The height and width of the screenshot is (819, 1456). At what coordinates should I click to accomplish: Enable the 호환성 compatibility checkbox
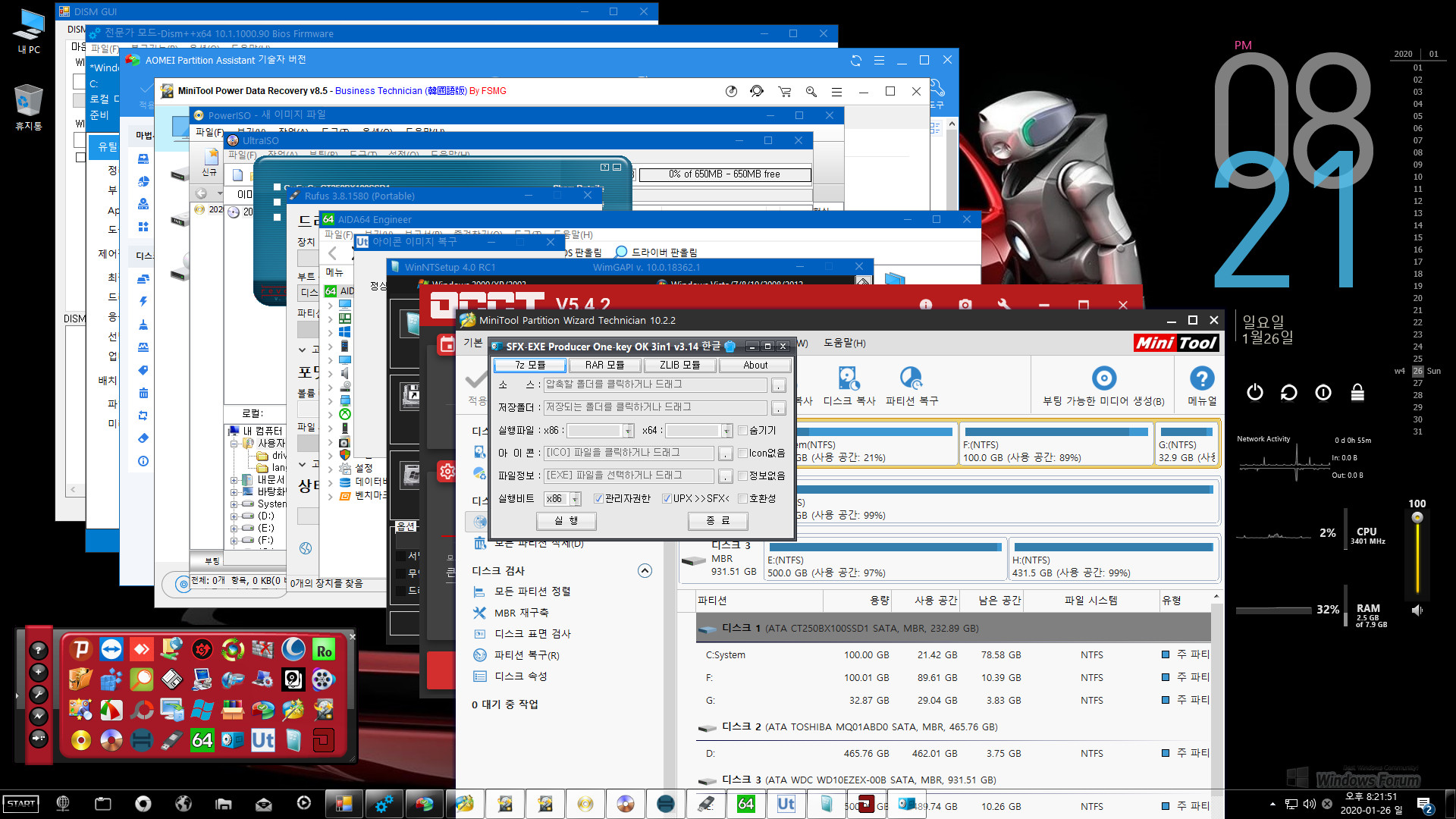coord(743,498)
